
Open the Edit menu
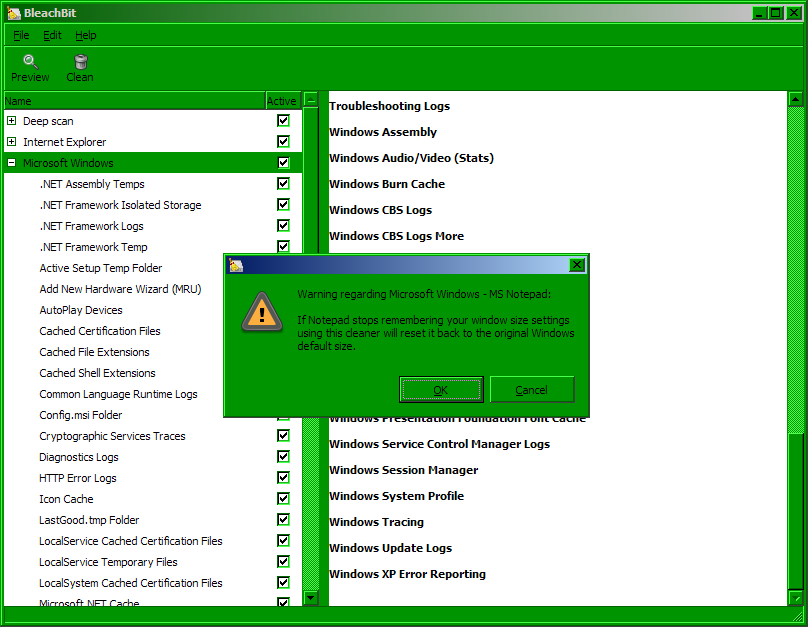point(52,35)
